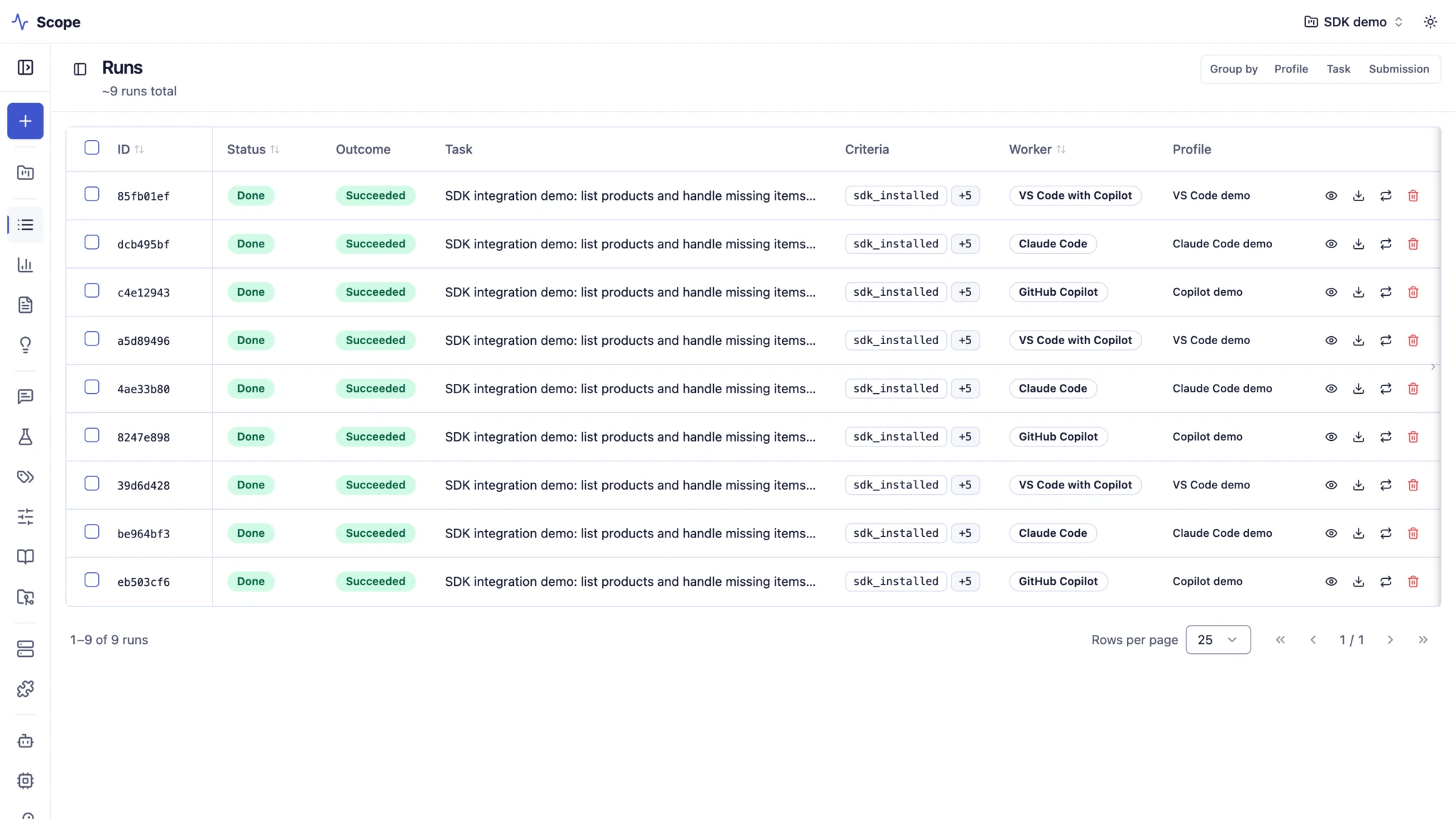Check the box for run 85fb01ef
The width and height of the screenshot is (1456, 819).
click(92, 194)
